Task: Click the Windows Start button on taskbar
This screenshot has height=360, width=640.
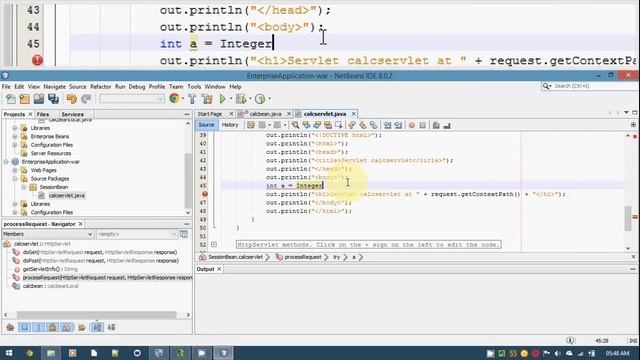Action: [9, 353]
